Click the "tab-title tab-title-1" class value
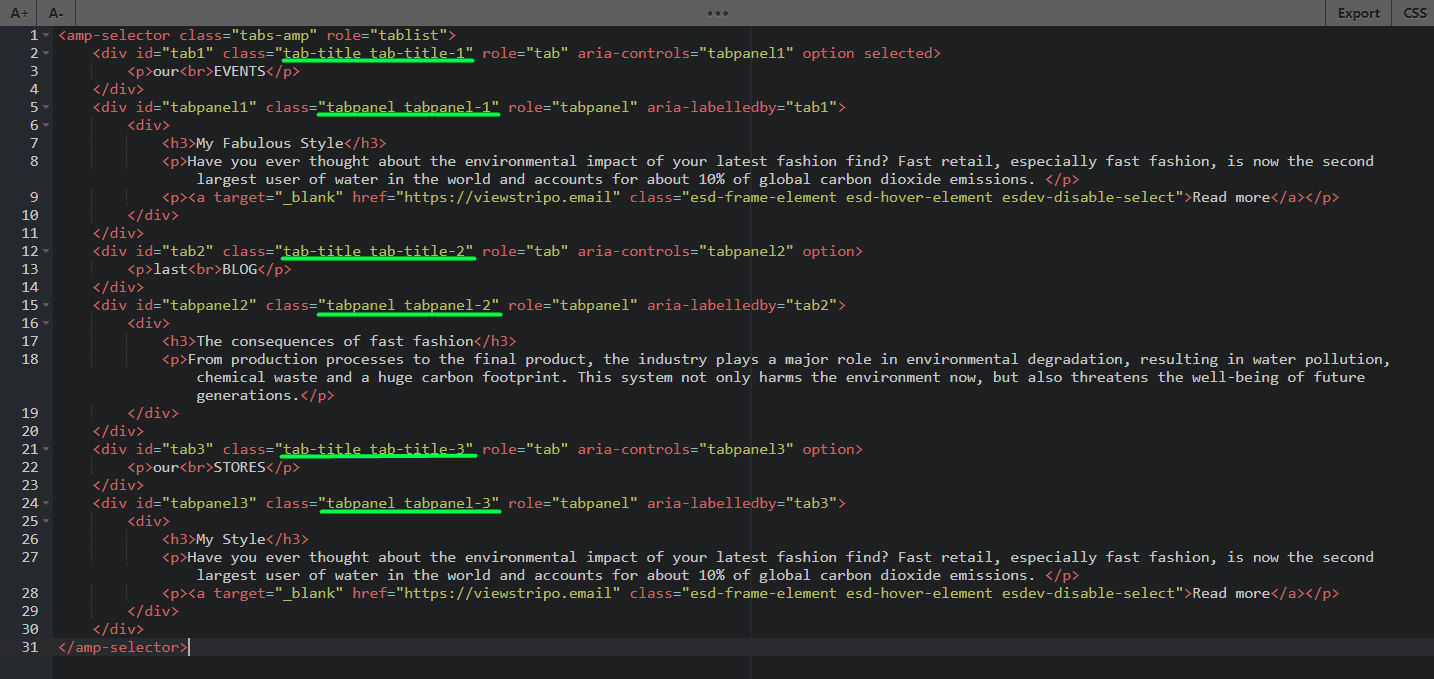The image size is (1434, 679). point(376,53)
